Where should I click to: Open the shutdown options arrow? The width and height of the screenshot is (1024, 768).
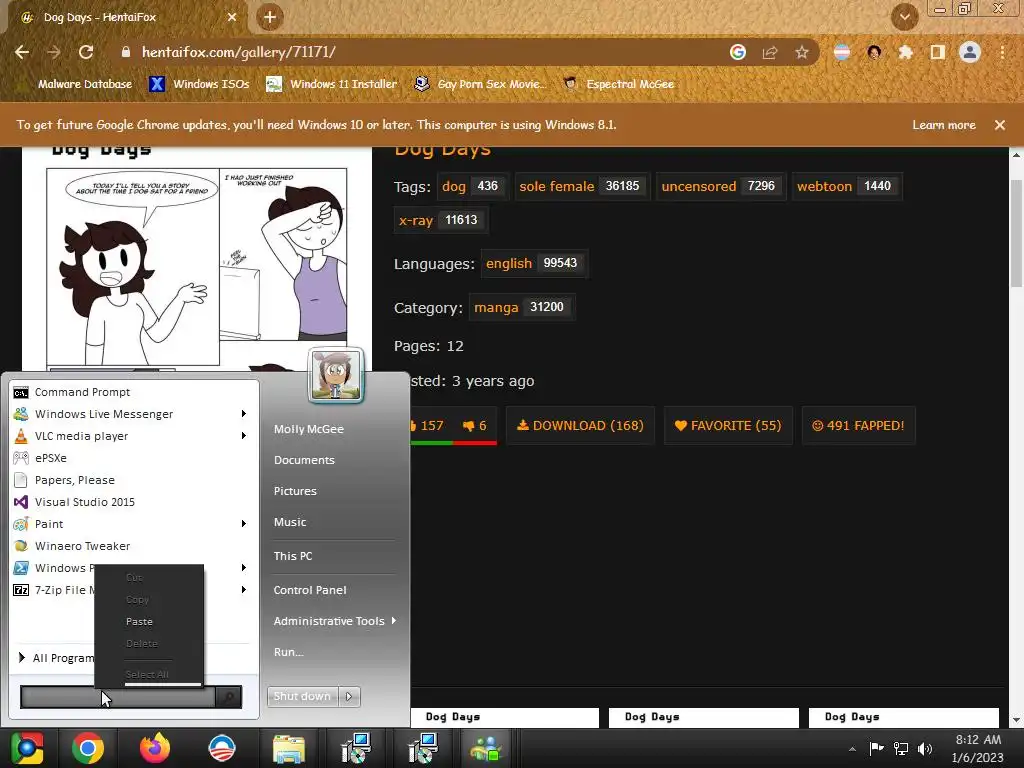349,697
